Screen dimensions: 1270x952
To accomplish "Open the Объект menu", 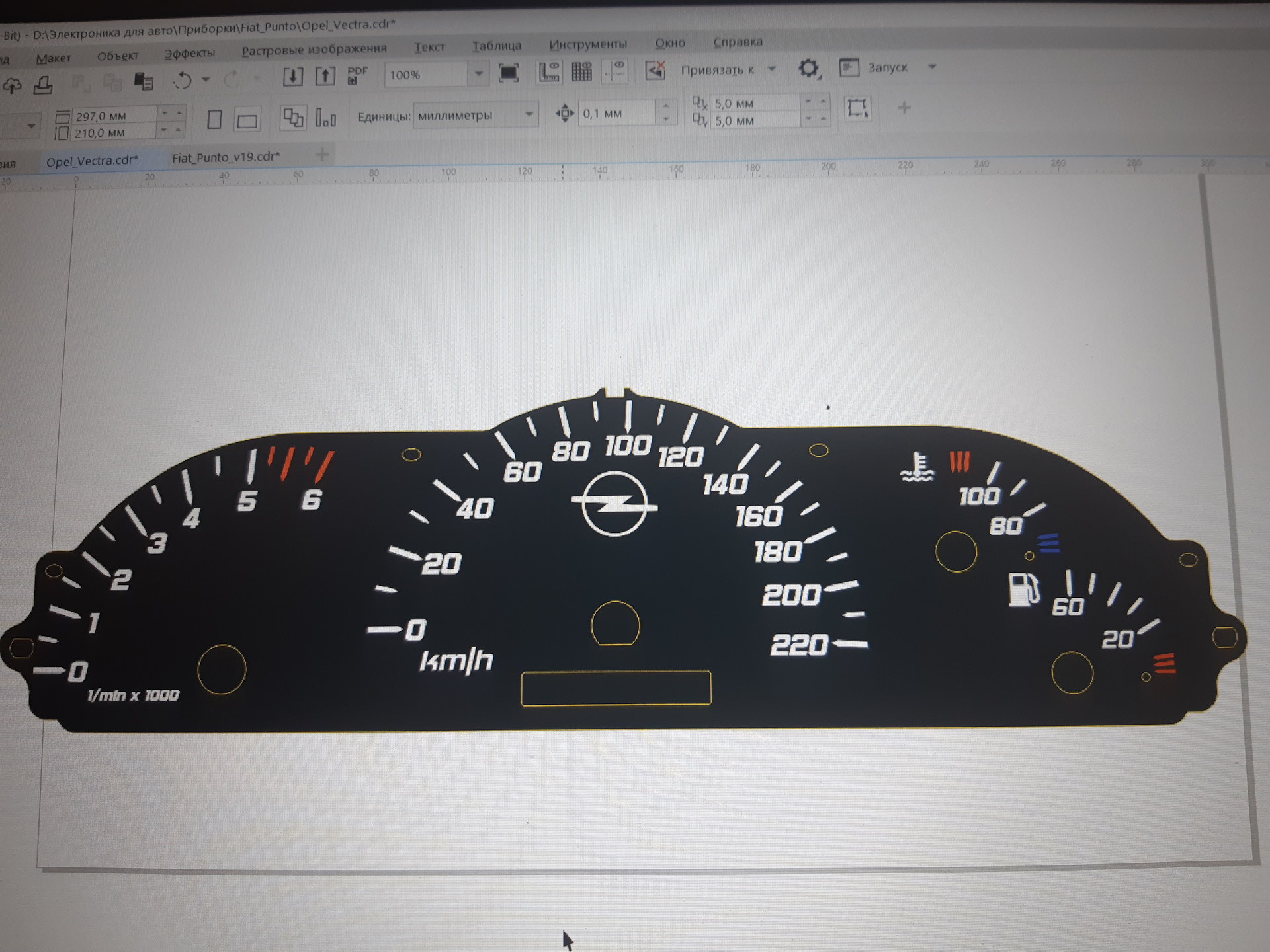I will click(118, 56).
